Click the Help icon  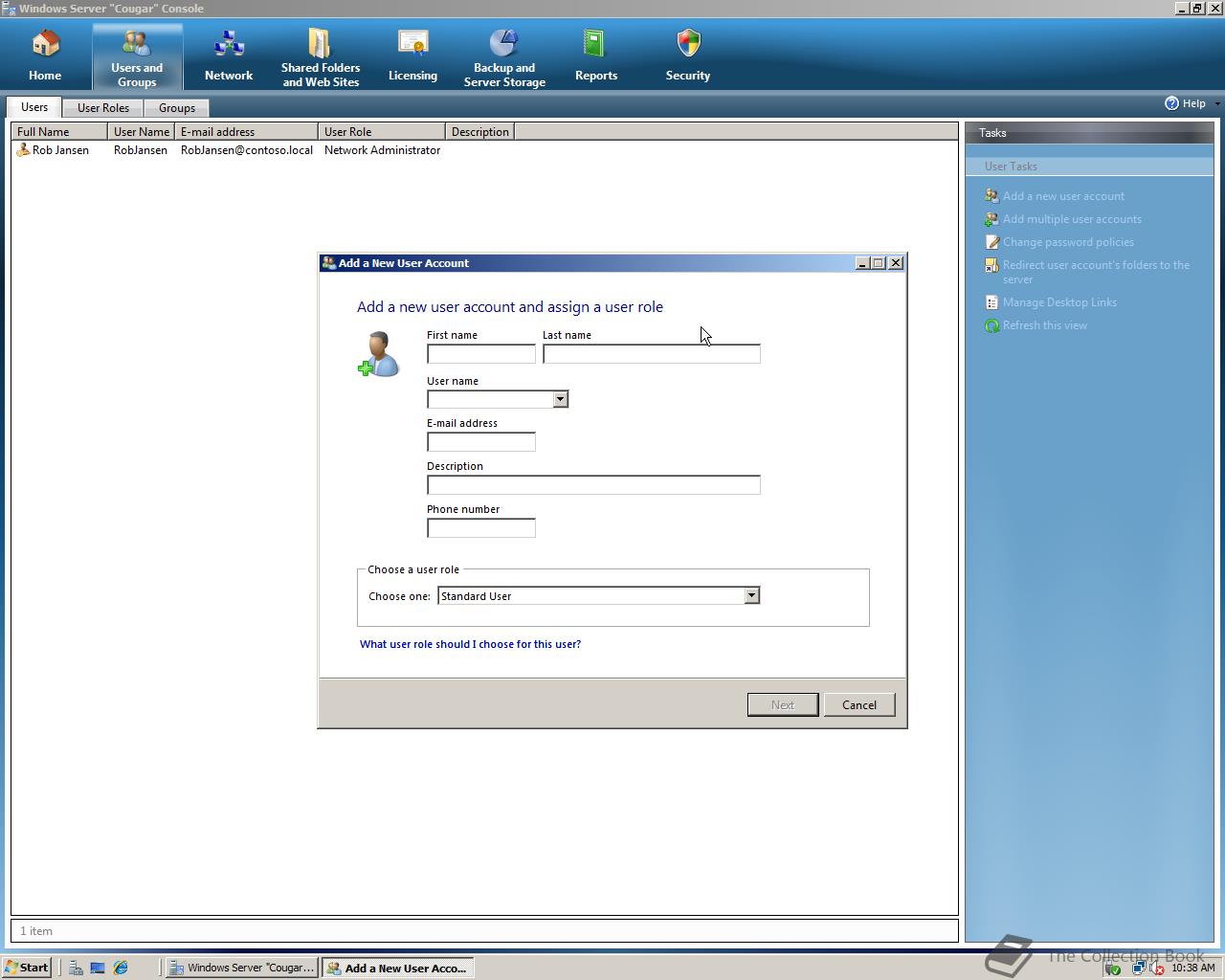tap(1171, 103)
